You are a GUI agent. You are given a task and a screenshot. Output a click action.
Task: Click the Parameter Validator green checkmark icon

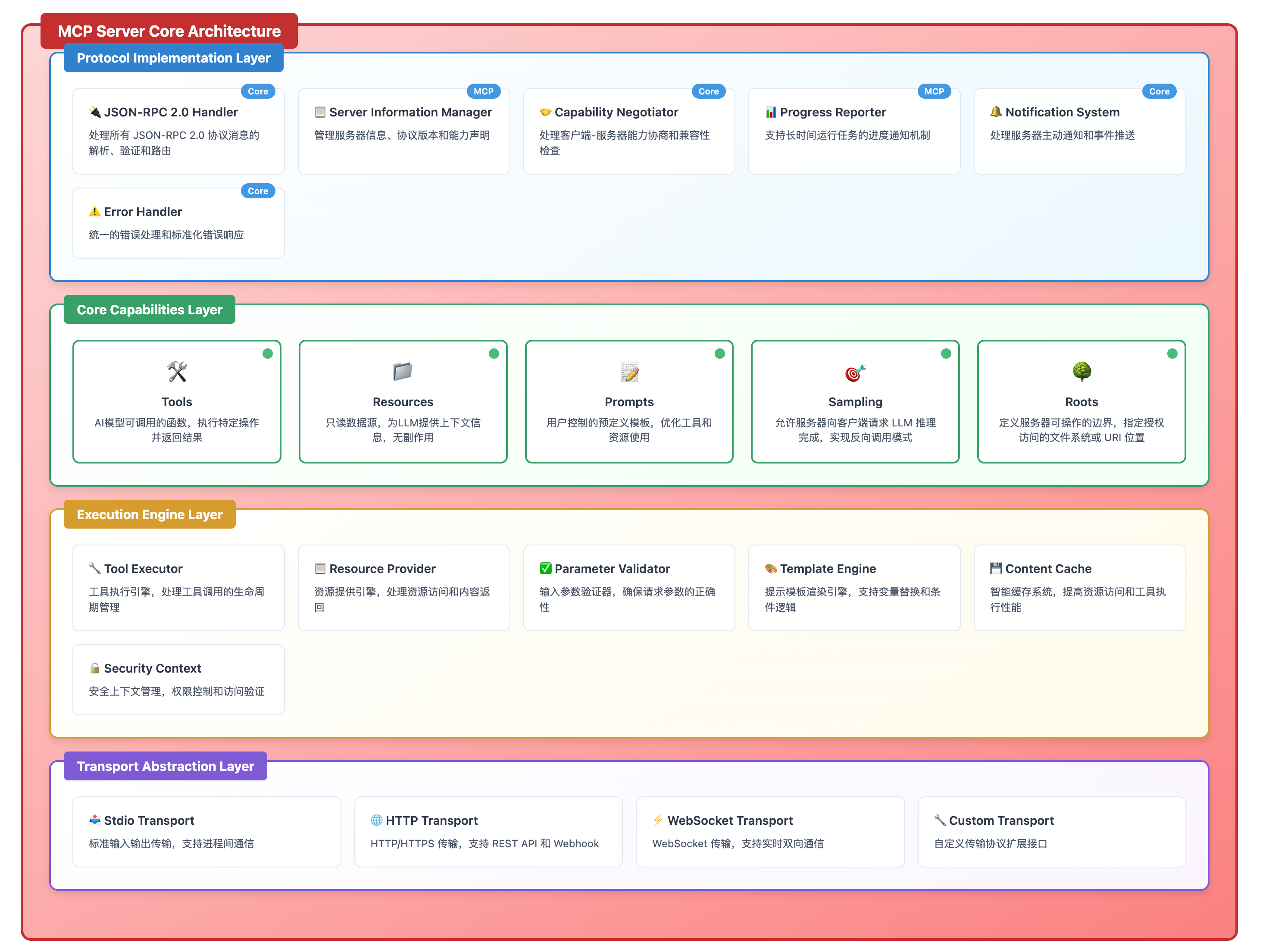coord(545,568)
